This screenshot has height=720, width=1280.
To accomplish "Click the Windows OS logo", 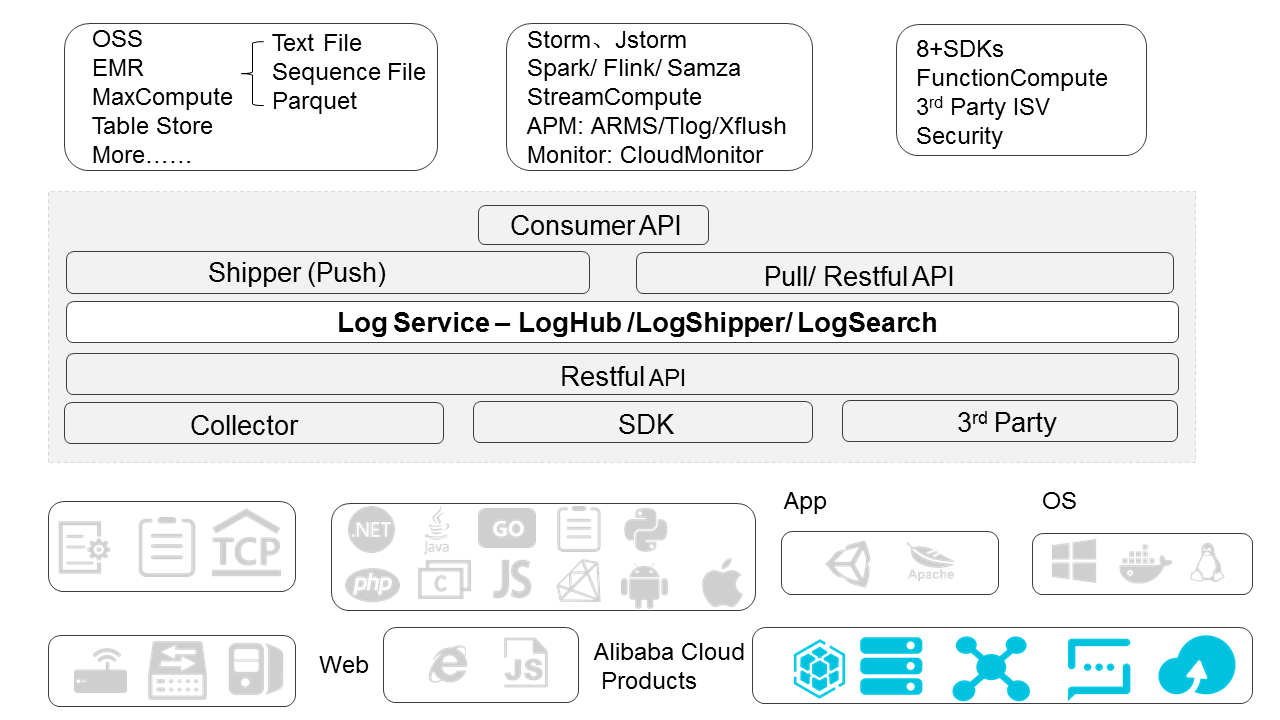I will pos(1073,562).
